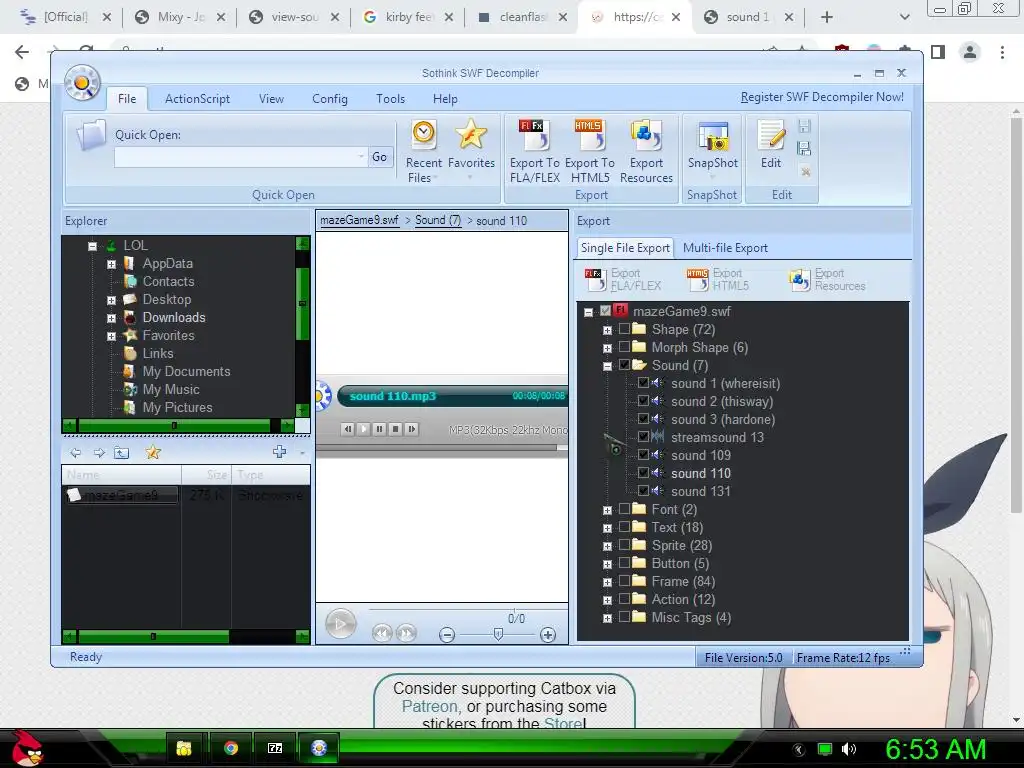Click the large play button in preview

point(340,624)
